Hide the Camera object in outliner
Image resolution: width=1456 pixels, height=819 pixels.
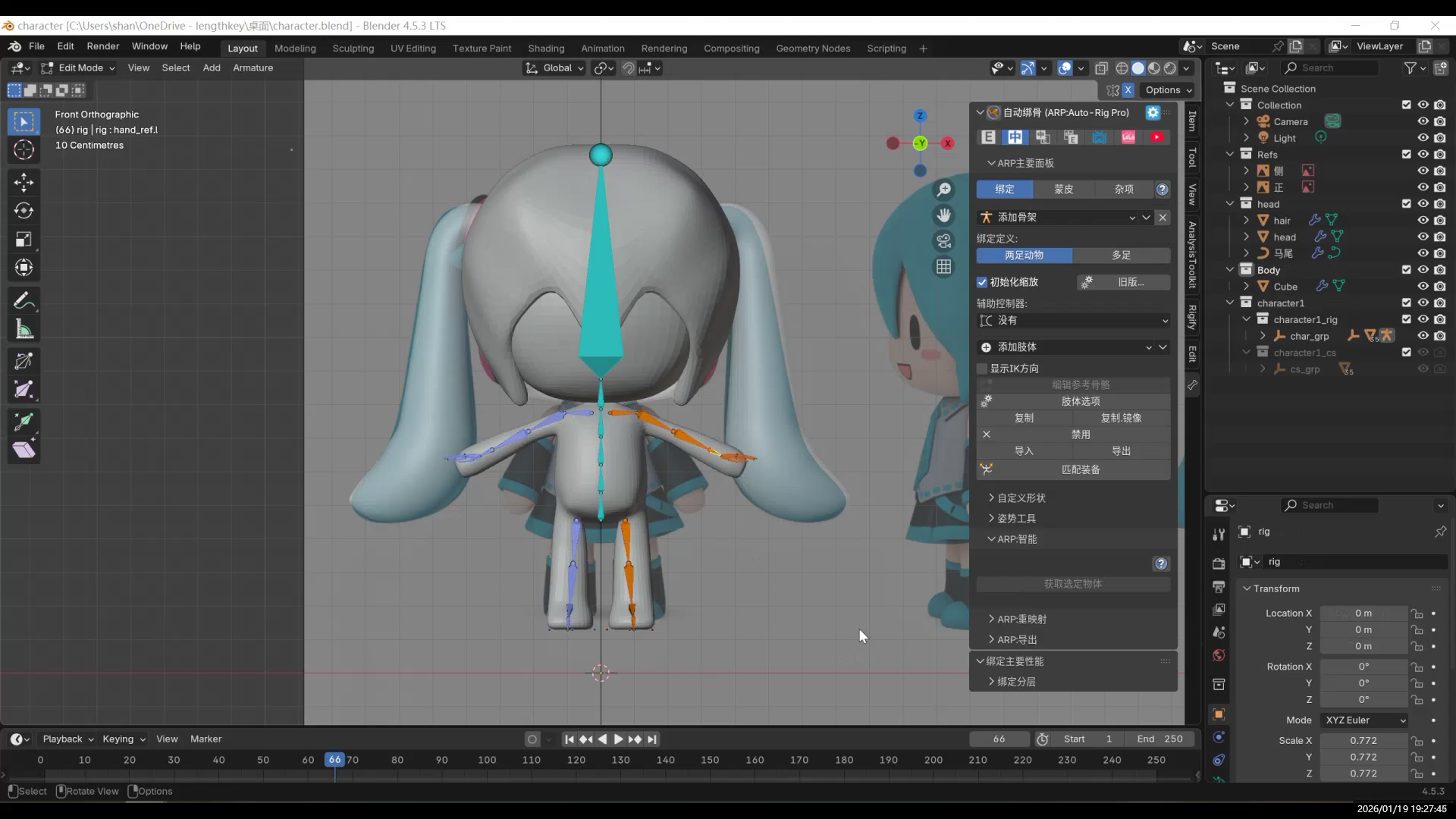pyautogui.click(x=1423, y=121)
